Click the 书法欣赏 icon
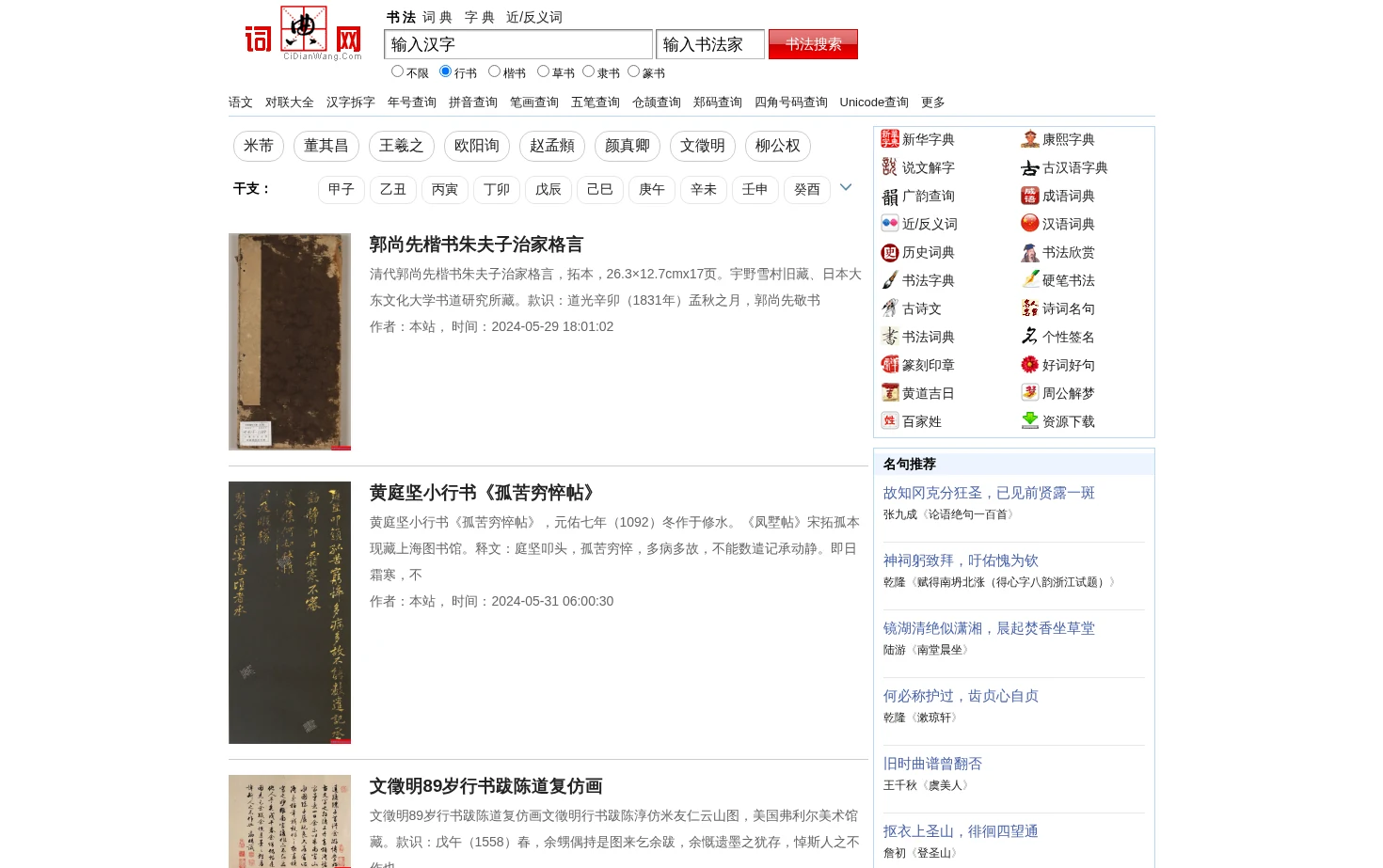The width and height of the screenshot is (1383, 868). click(1029, 252)
